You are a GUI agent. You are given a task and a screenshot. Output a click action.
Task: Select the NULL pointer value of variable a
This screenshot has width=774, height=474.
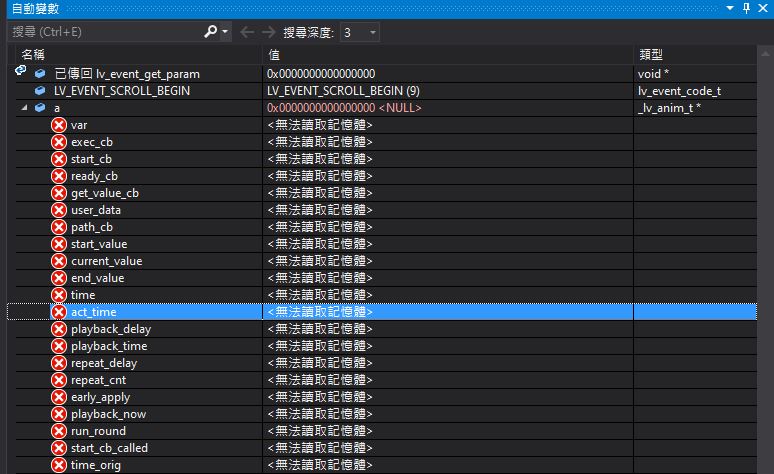(344, 108)
